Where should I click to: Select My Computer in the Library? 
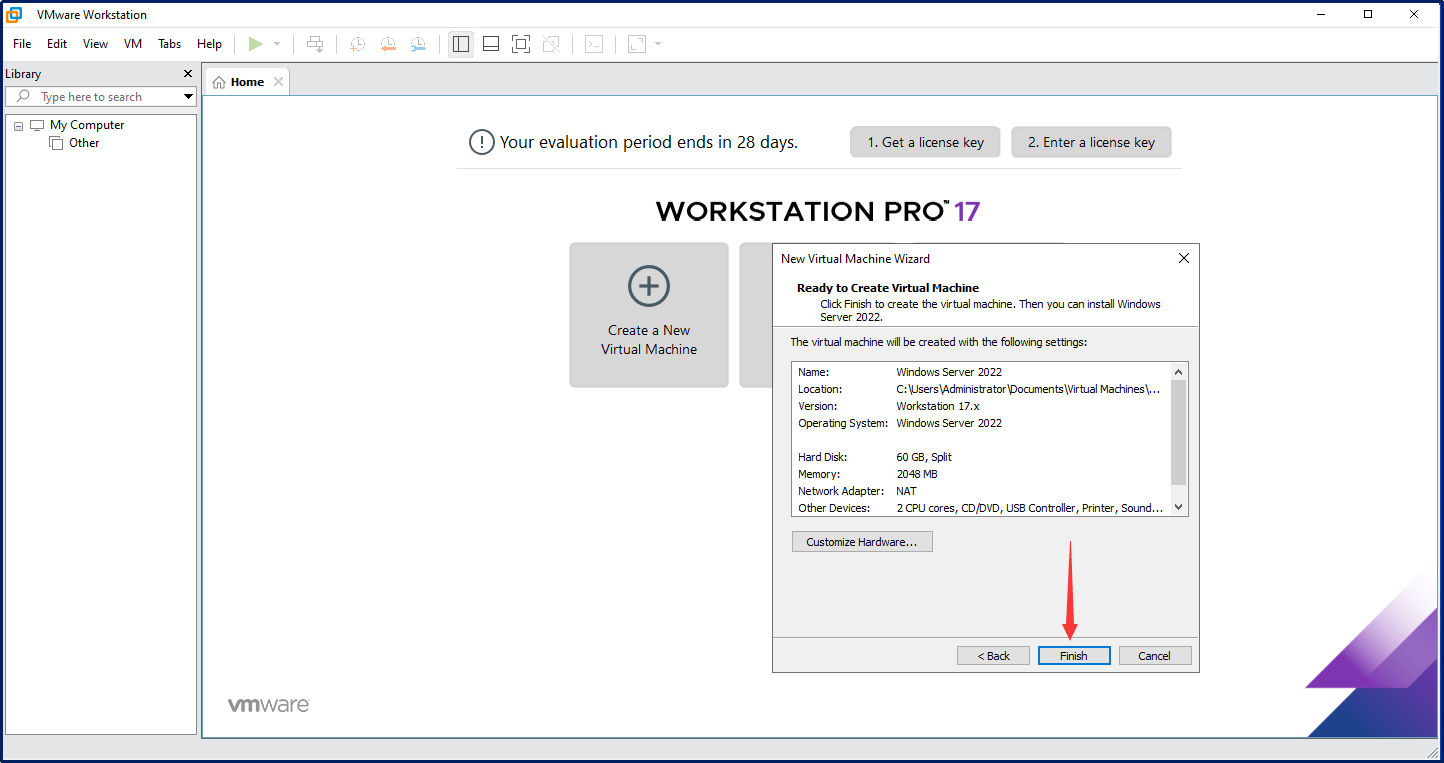tap(87, 125)
